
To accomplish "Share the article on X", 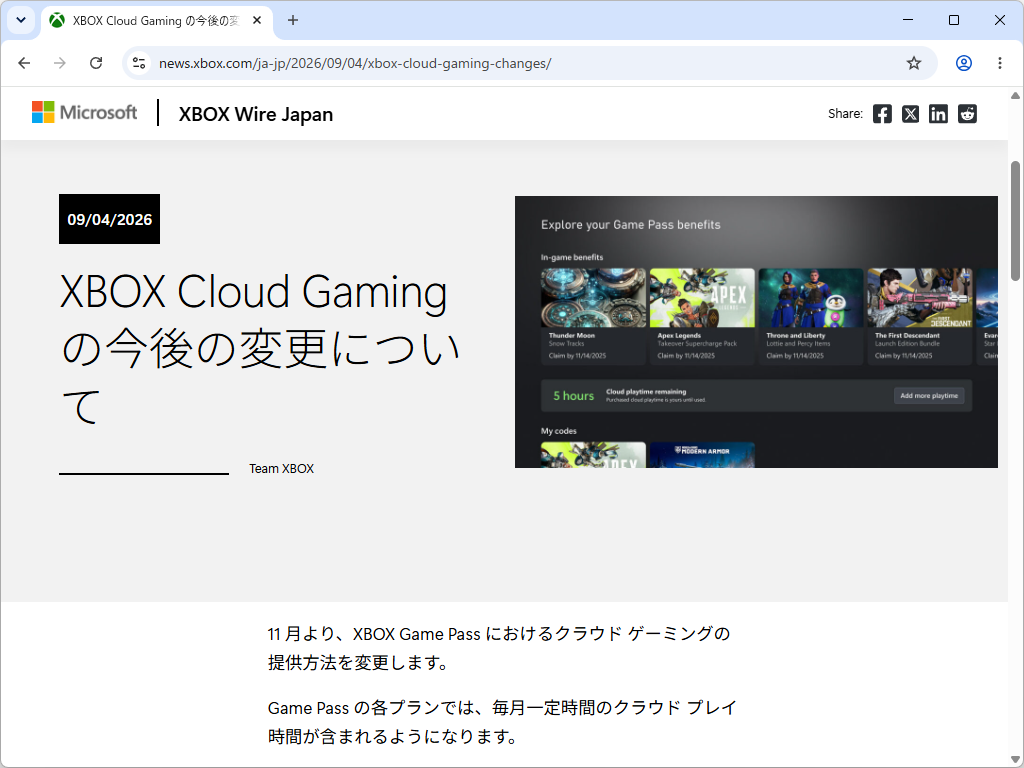I will click(910, 114).
